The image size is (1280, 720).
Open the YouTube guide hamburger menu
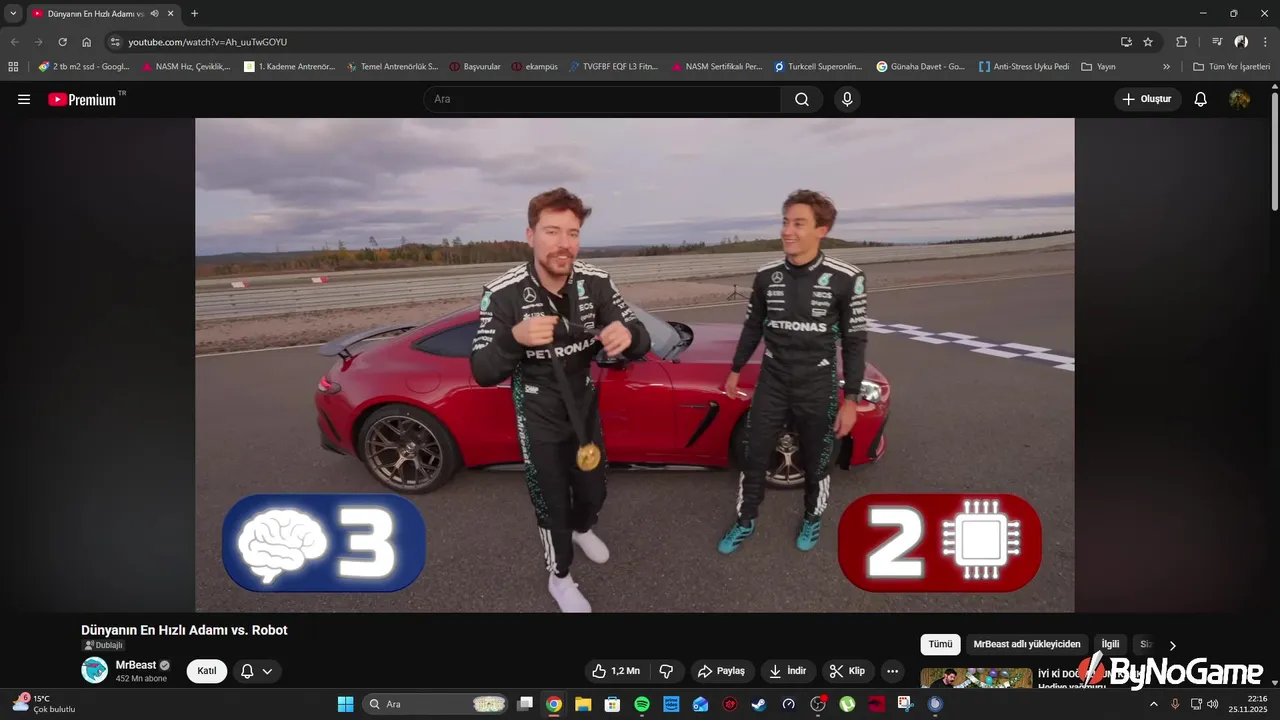(24, 99)
